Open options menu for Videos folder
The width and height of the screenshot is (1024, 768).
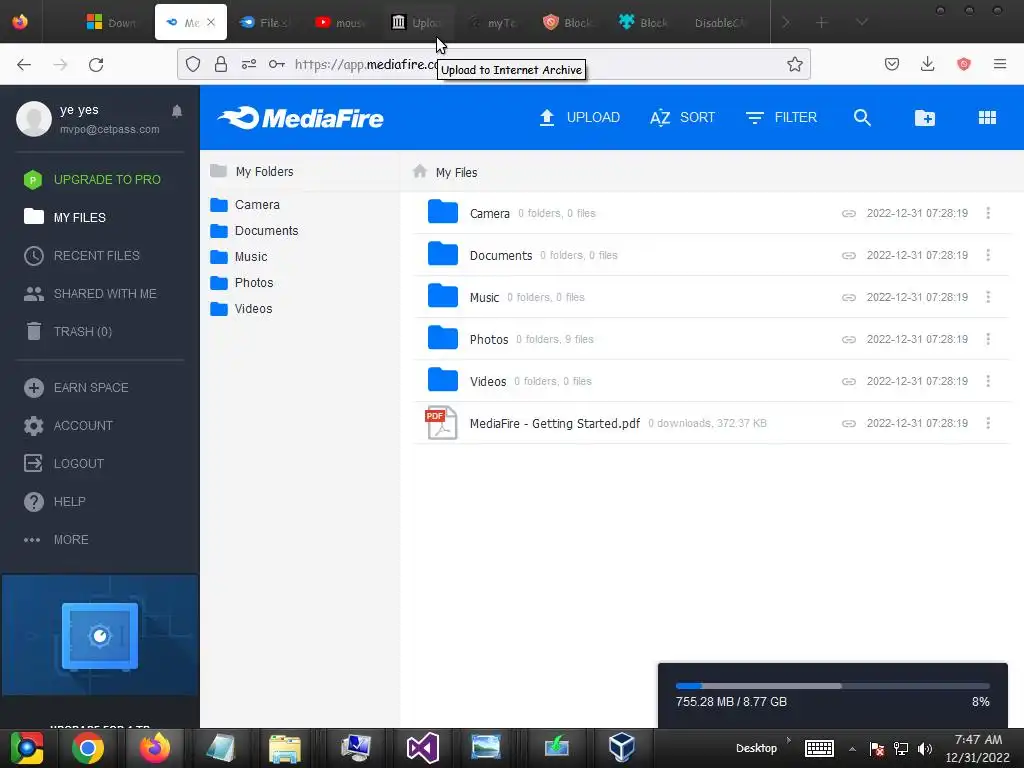click(988, 381)
